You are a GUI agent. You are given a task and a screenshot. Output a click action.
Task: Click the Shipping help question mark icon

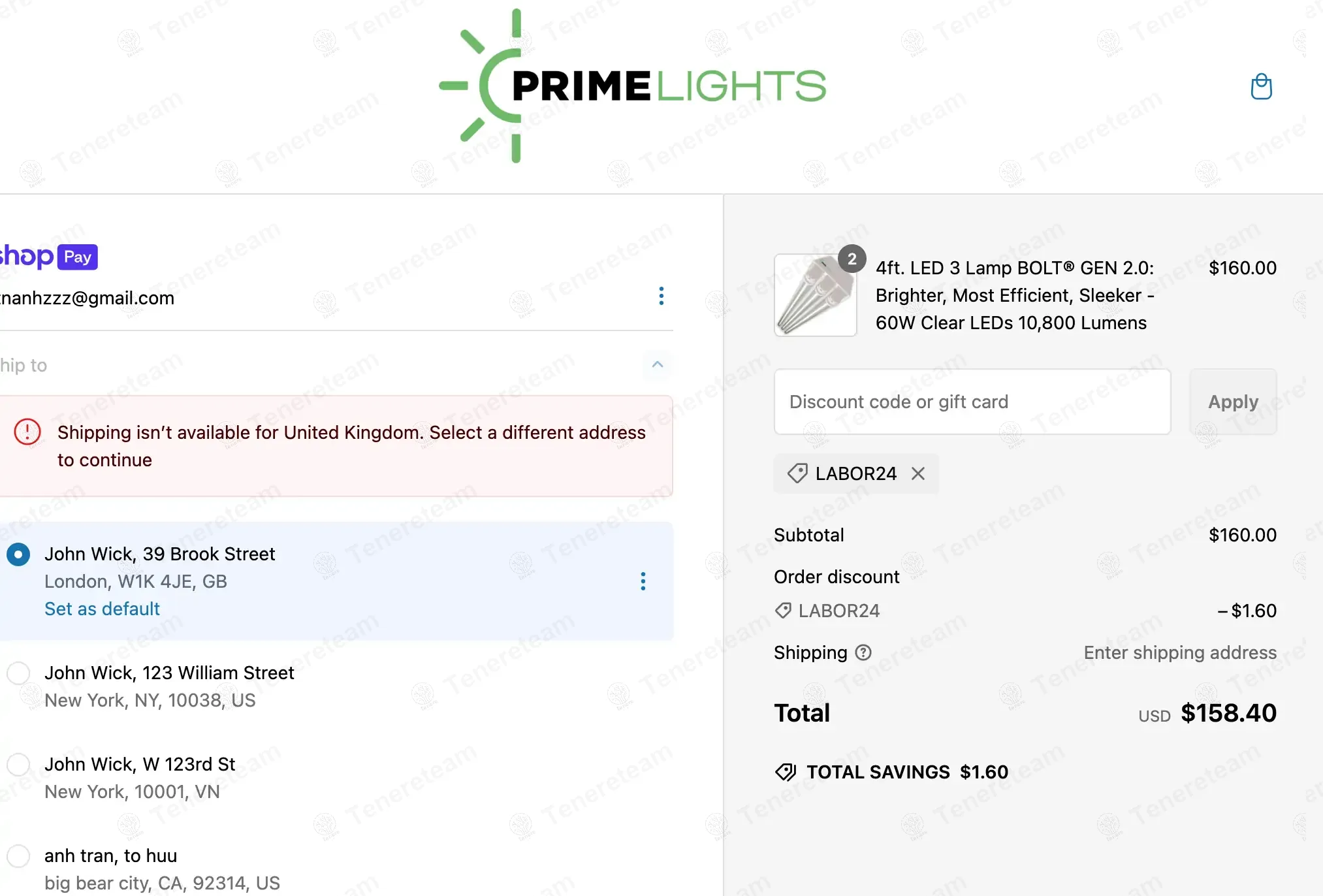click(863, 652)
